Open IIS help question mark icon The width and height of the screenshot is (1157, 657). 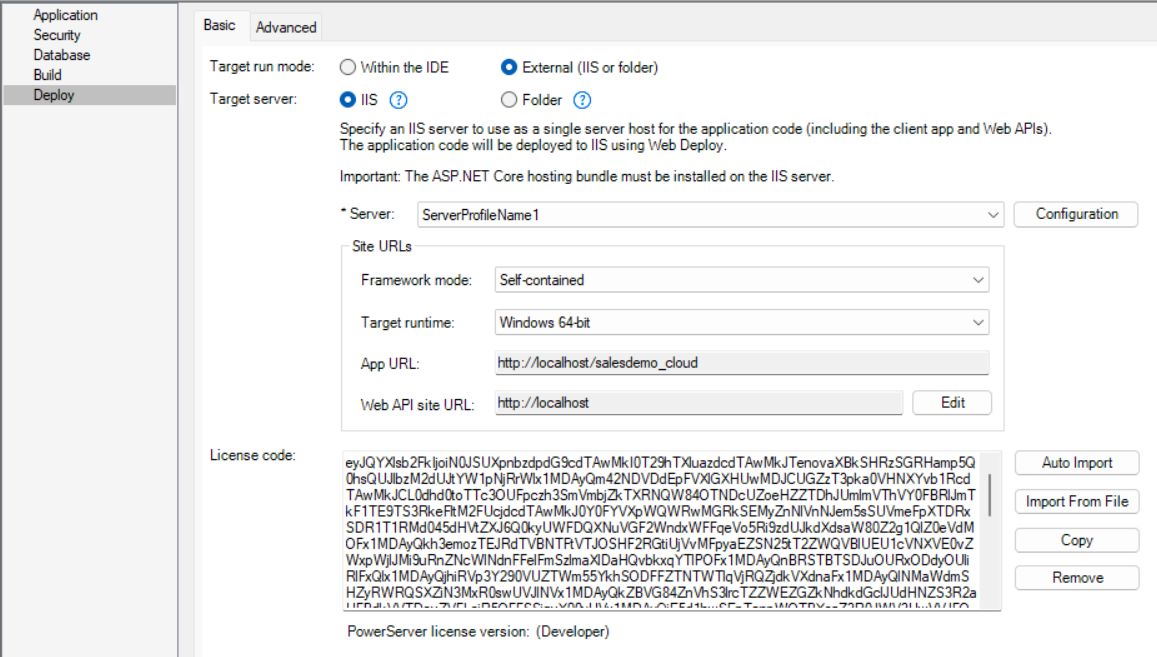pos(398,100)
